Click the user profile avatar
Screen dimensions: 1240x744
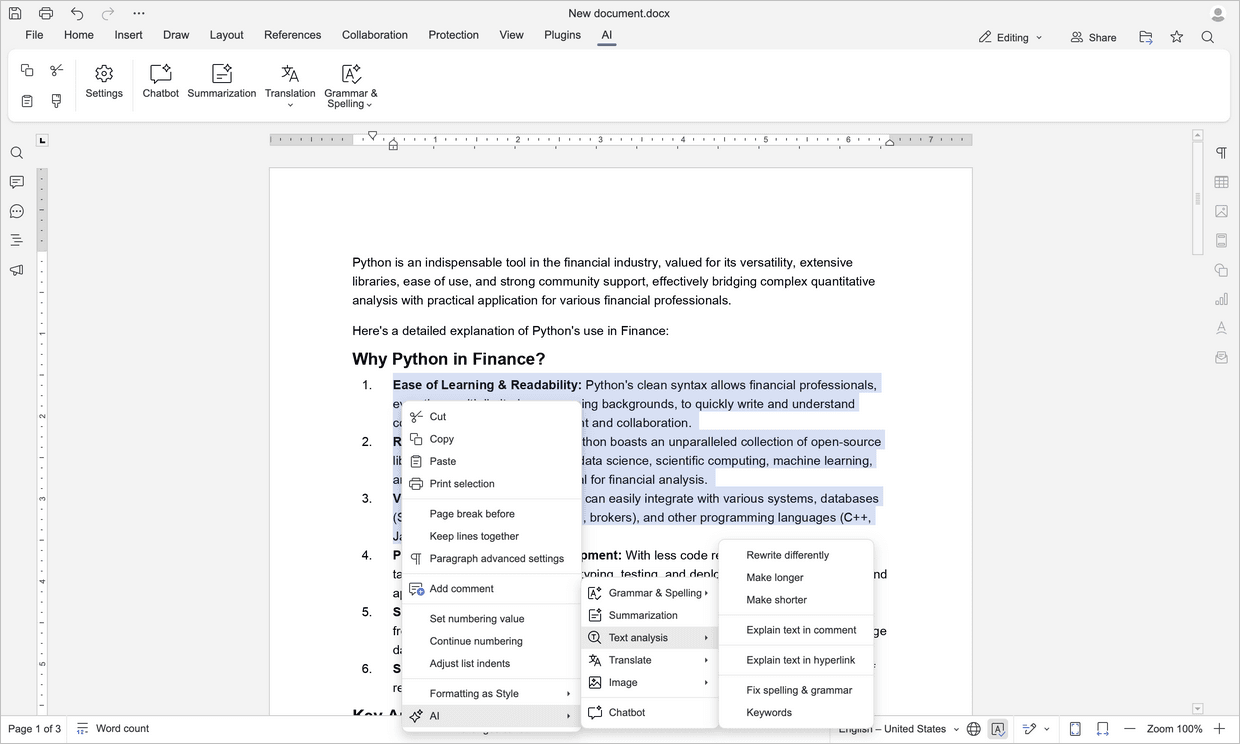pos(1217,13)
